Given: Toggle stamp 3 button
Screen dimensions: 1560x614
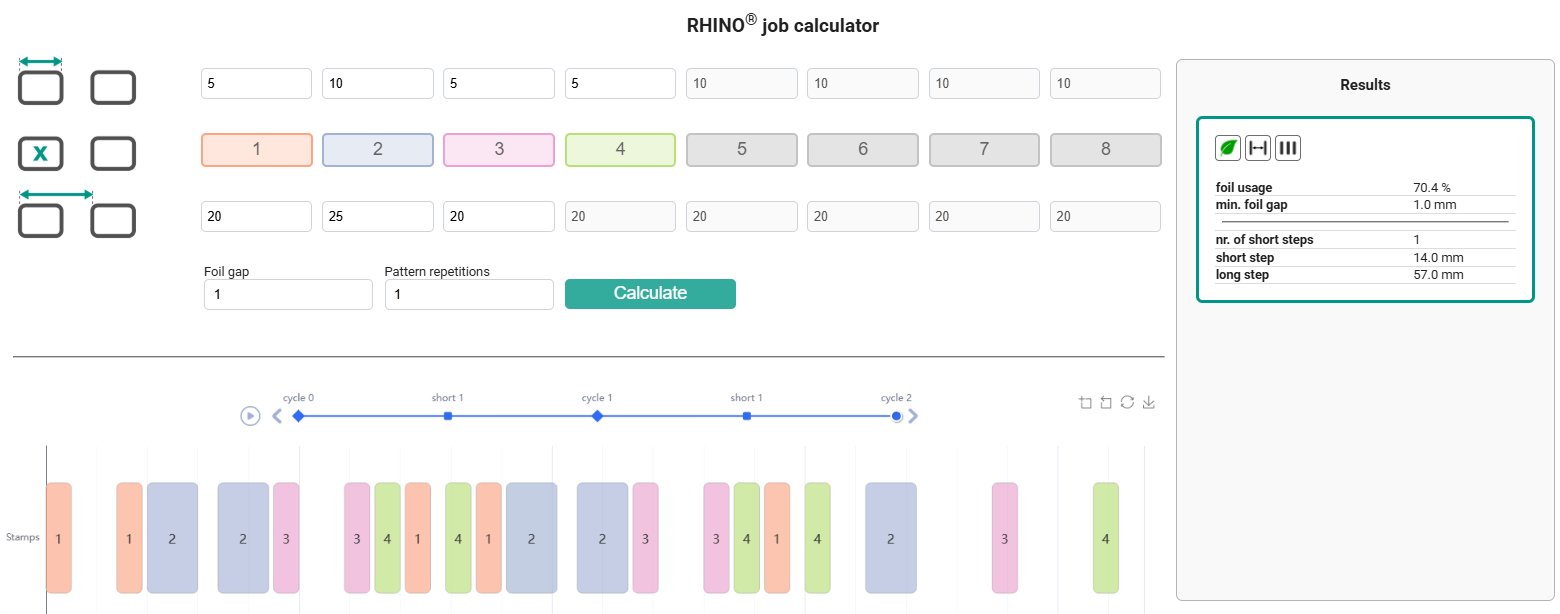Looking at the screenshot, I should 499,150.
